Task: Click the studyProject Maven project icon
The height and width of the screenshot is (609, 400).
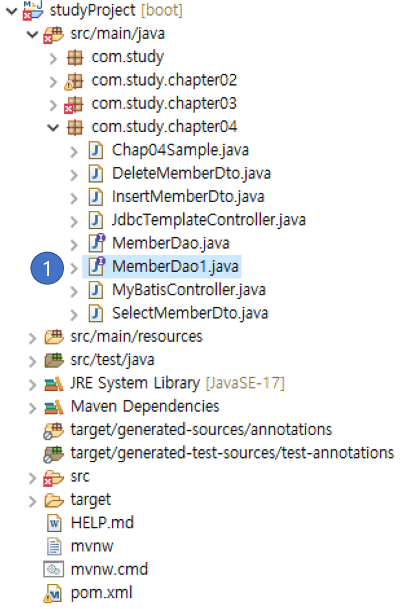Action: (x=33, y=10)
